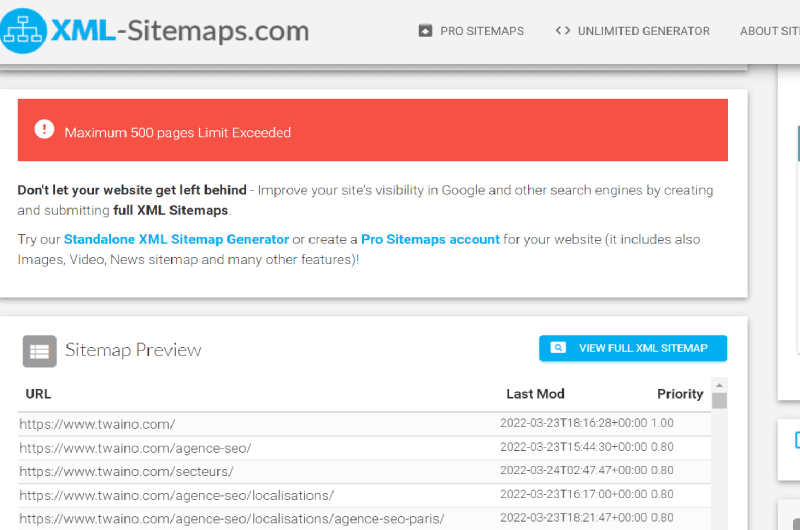Click the Priority column header
The image size is (800, 530).
680,394
